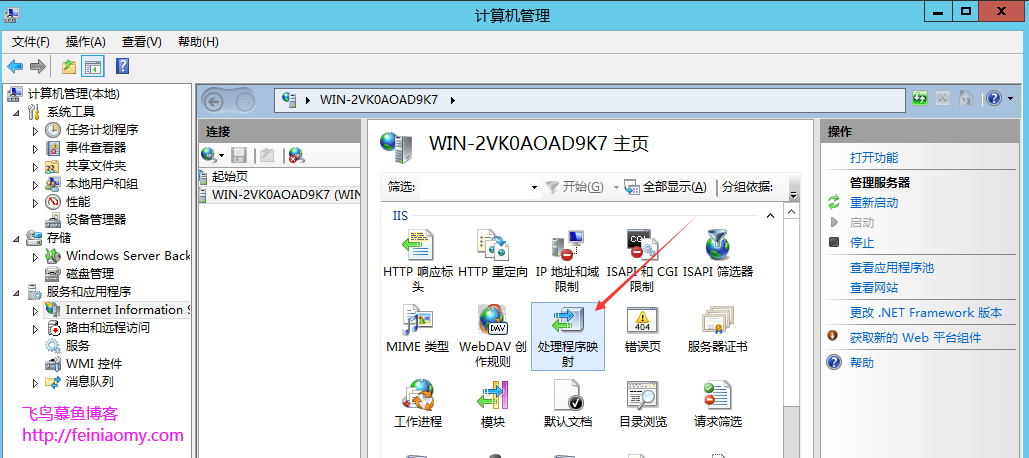Select 设备管理器 in the tree
Image resolution: width=1029 pixels, height=458 pixels.
click(x=96, y=220)
